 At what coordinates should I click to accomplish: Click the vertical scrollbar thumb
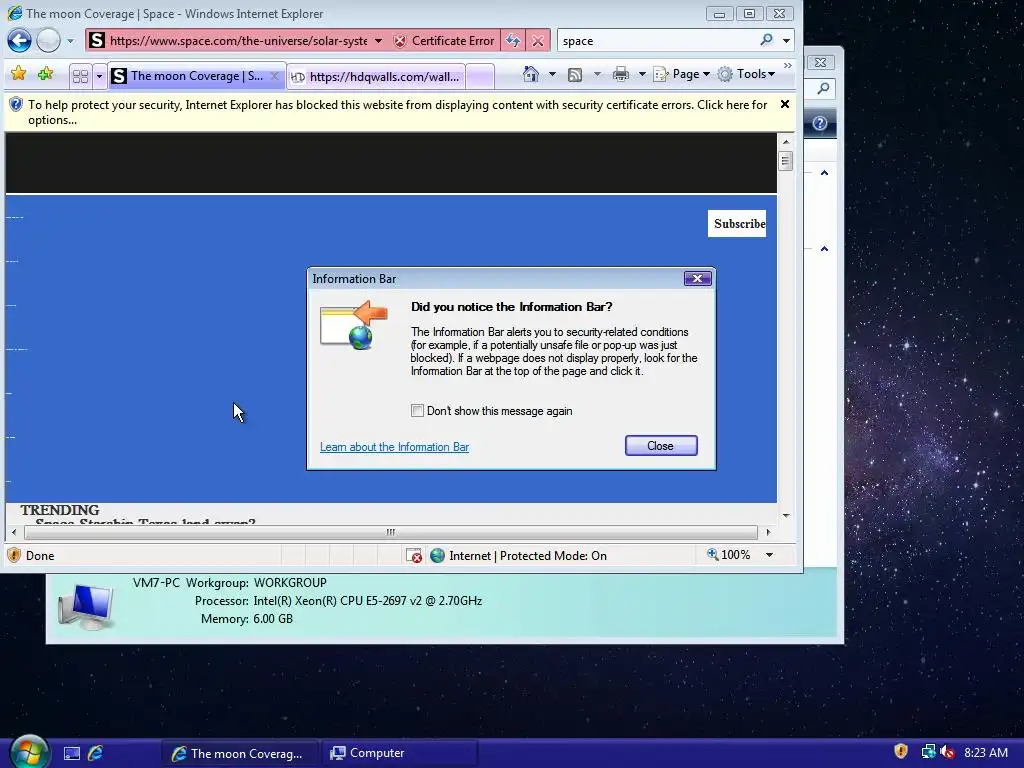786,161
